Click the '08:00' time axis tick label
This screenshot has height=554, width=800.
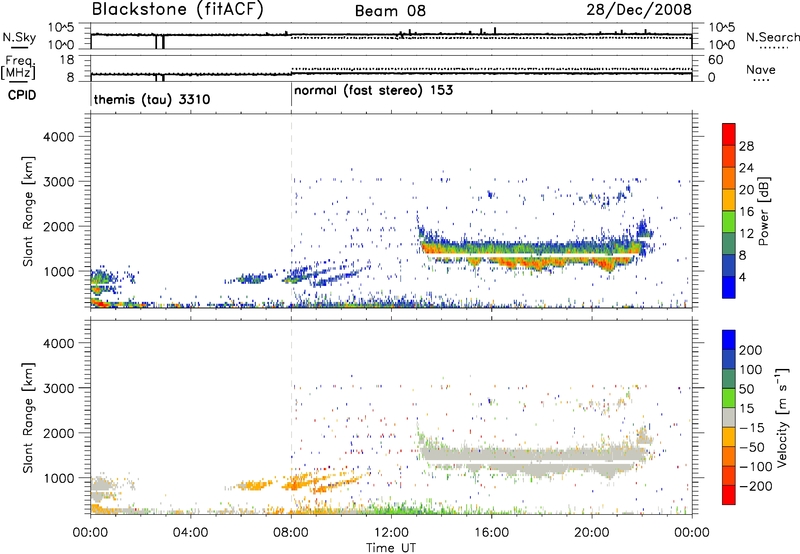(291, 533)
